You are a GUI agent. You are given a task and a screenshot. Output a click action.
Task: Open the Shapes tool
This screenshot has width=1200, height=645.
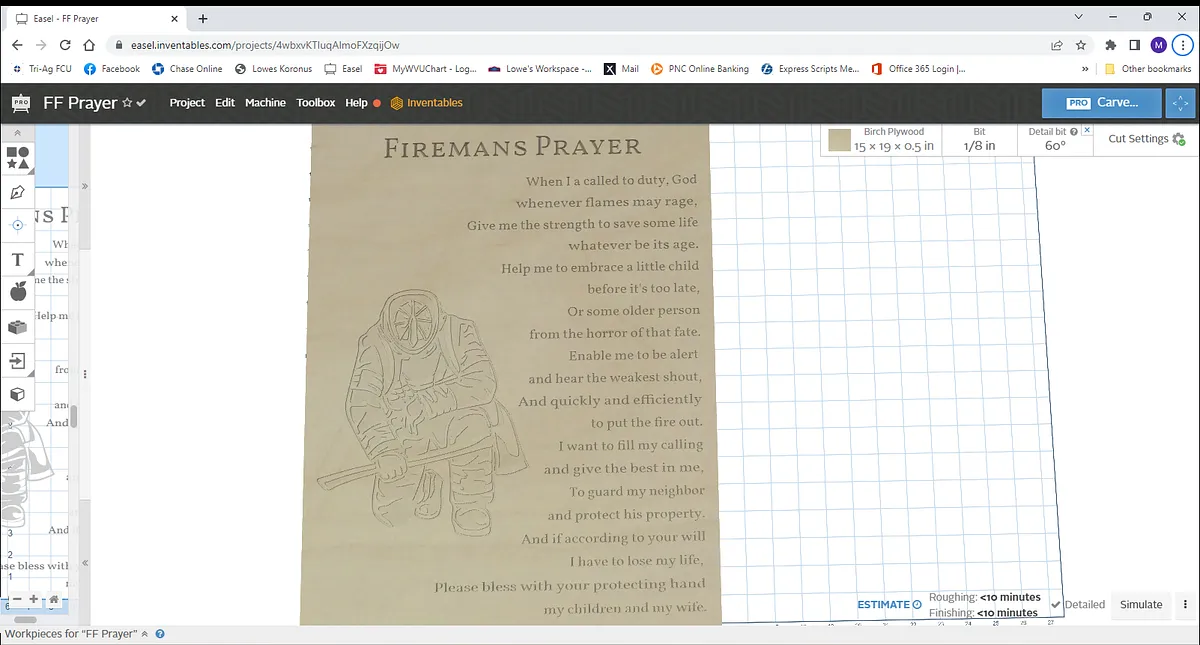[x=18, y=157]
